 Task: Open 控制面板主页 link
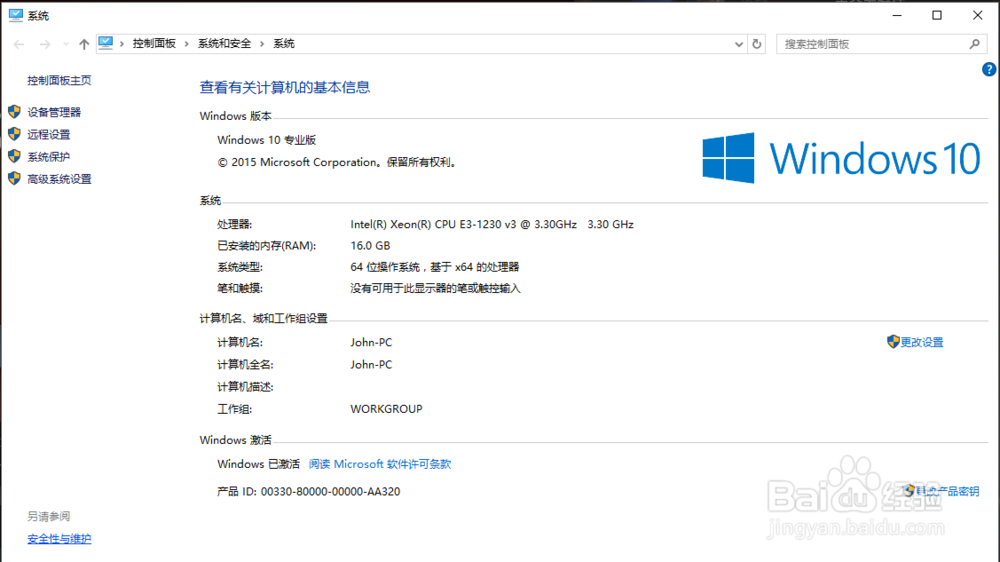pyautogui.click(x=59, y=80)
